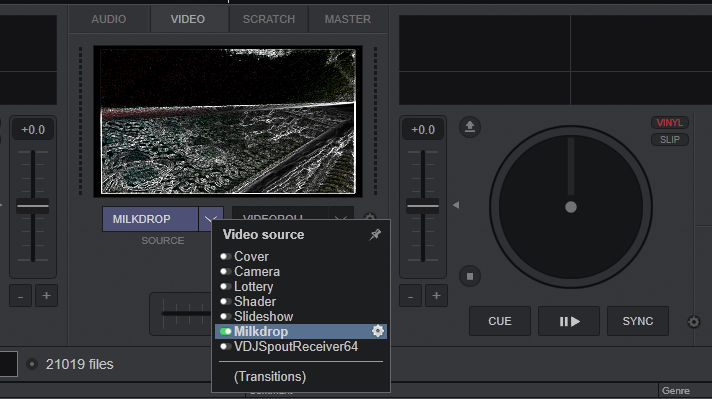The image size is (712, 399).
Task: Click the Video source menu title
Action: (x=263, y=235)
